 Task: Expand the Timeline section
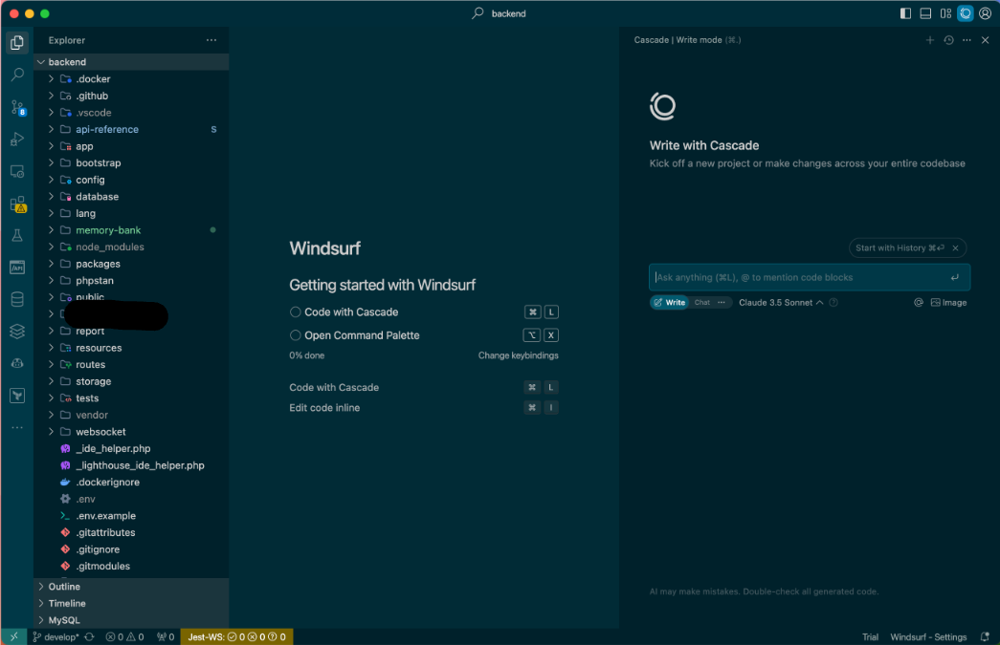[131, 604]
